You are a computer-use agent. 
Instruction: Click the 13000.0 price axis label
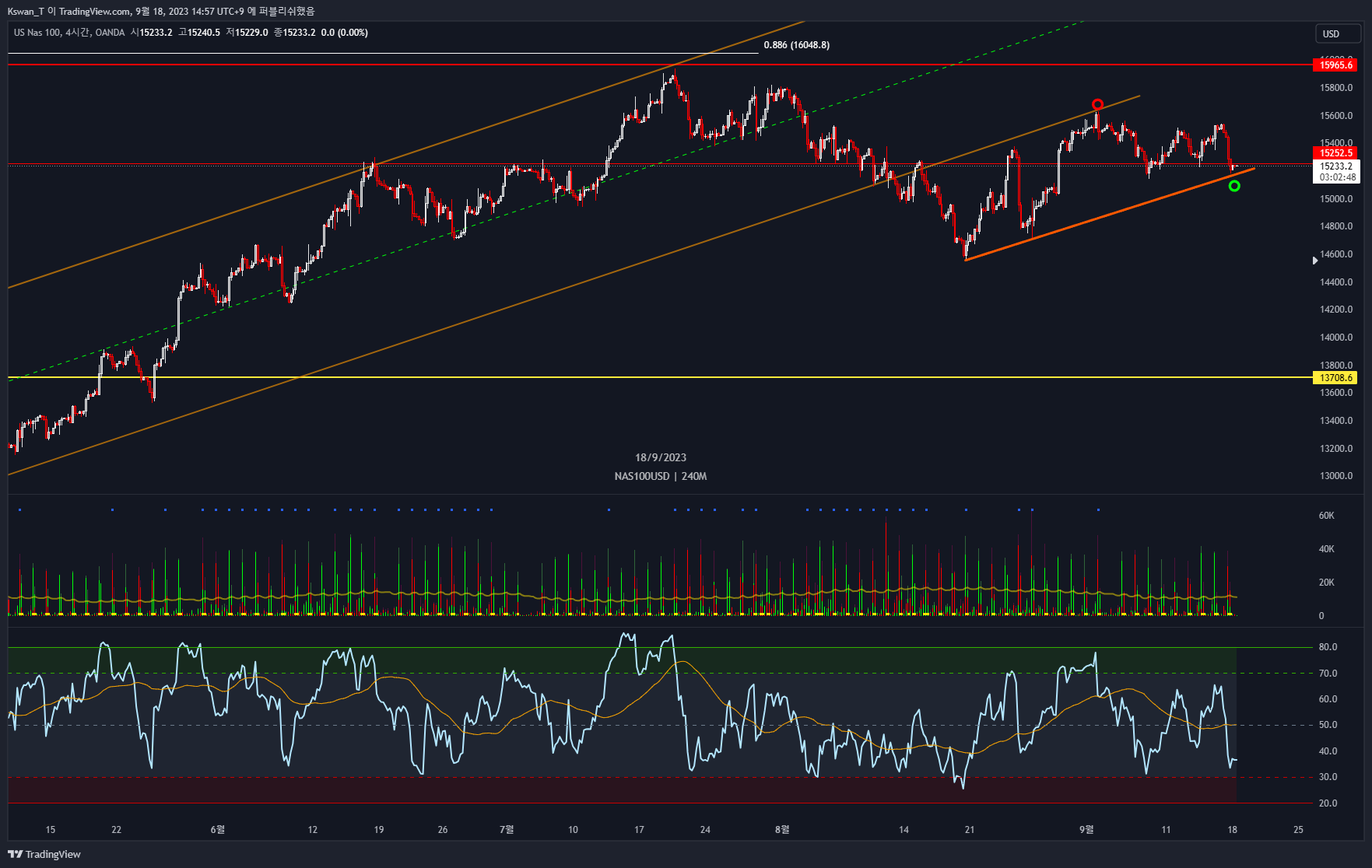pyautogui.click(x=1336, y=476)
